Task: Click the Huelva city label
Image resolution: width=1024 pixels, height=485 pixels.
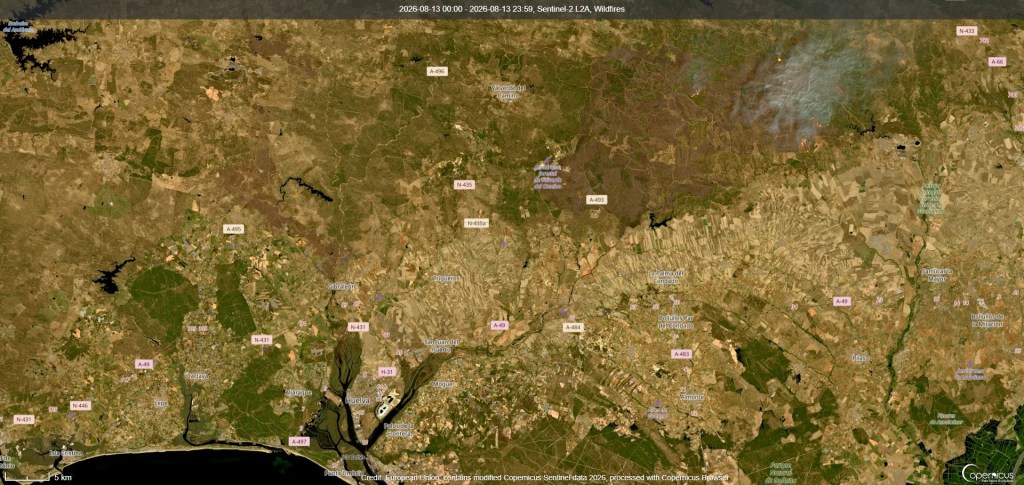Action: click(357, 400)
